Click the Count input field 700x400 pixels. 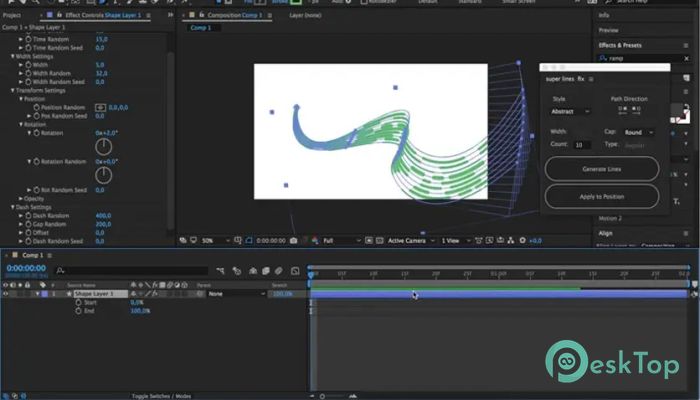pos(582,145)
